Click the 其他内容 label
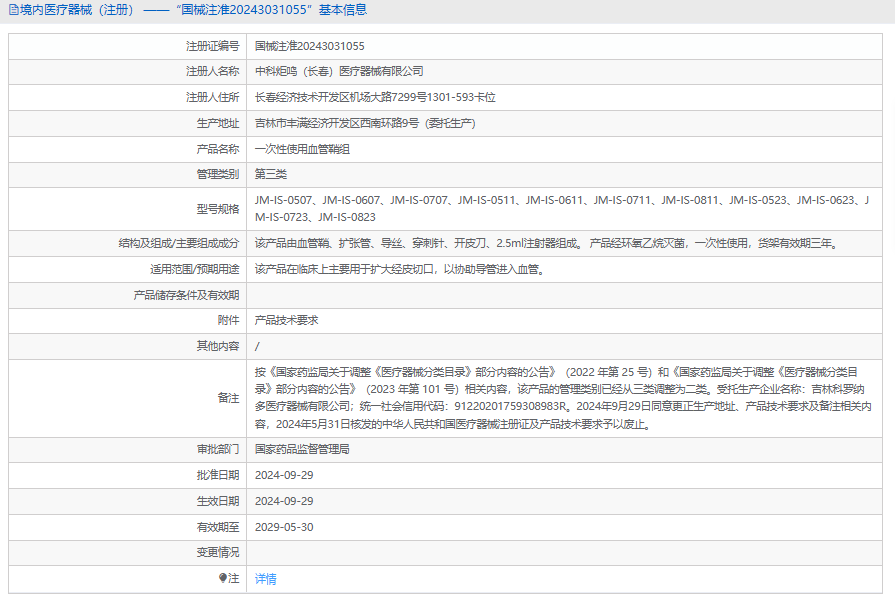 217,346
